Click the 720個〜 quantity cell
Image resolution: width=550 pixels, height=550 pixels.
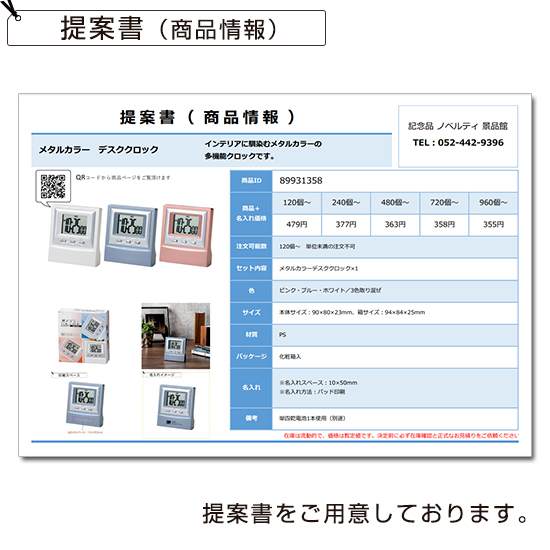[x=444, y=203]
